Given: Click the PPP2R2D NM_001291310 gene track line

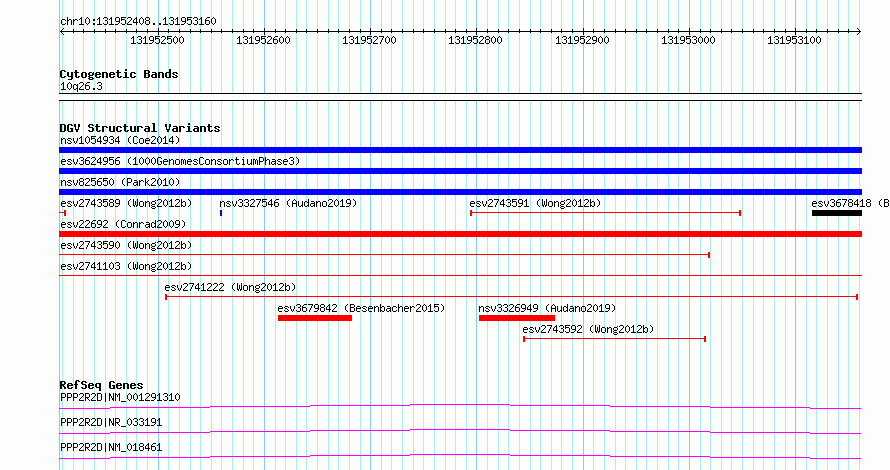Looking at the screenshot, I should pos(460,406).
